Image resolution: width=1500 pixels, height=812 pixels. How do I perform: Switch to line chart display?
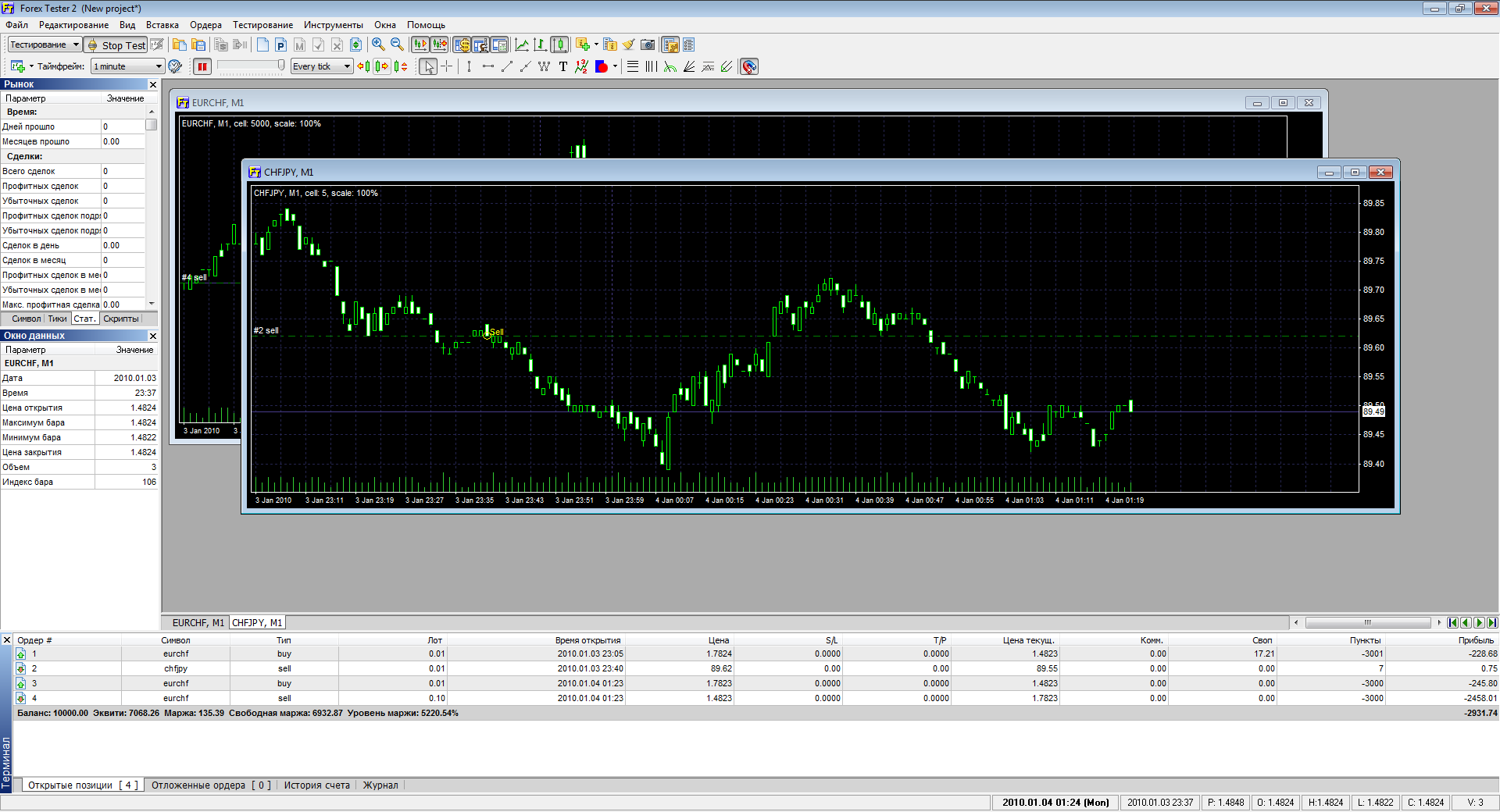pyautogui.click(x=522, y=45)
